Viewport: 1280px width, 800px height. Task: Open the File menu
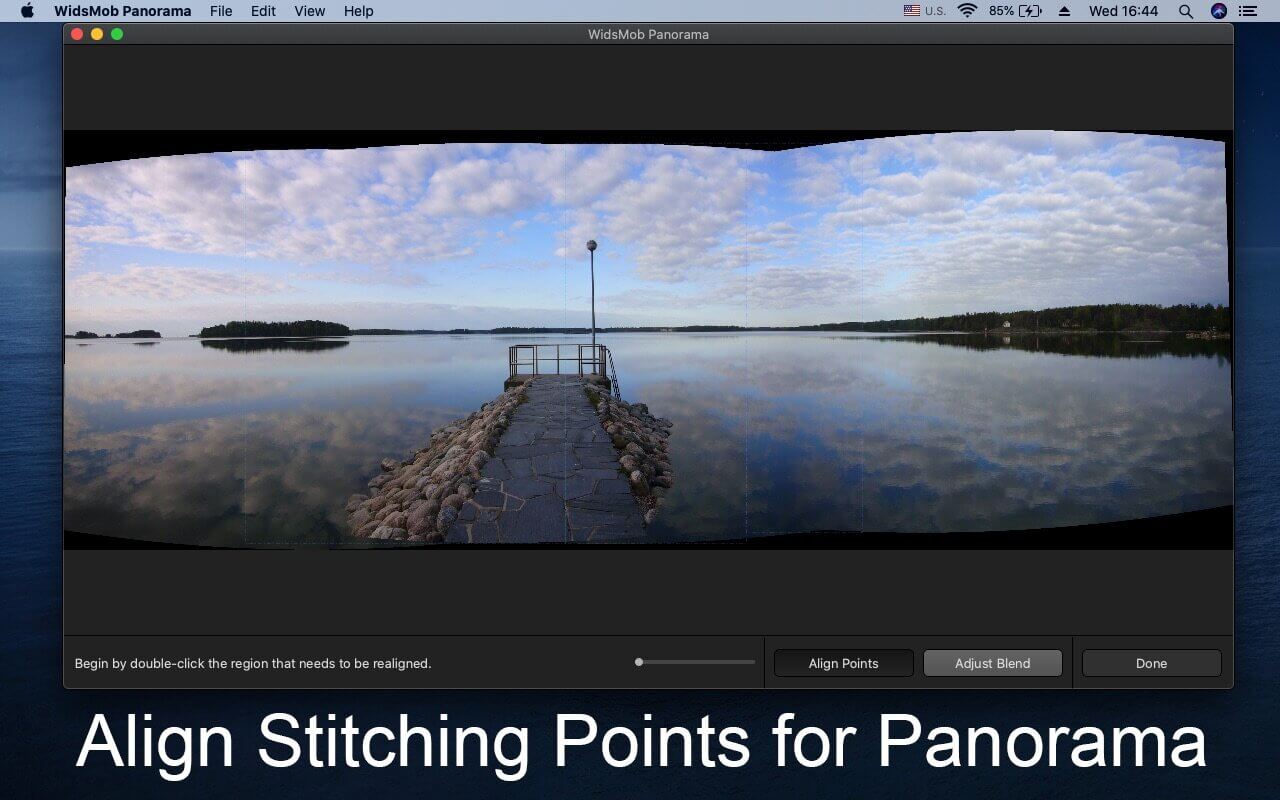[221, 11]
